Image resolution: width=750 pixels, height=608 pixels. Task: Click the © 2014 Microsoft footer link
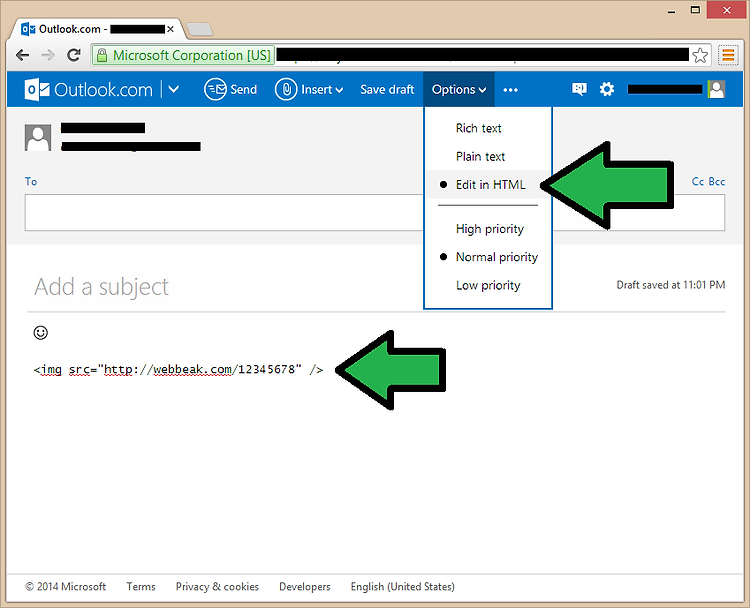tap(66, 586)
